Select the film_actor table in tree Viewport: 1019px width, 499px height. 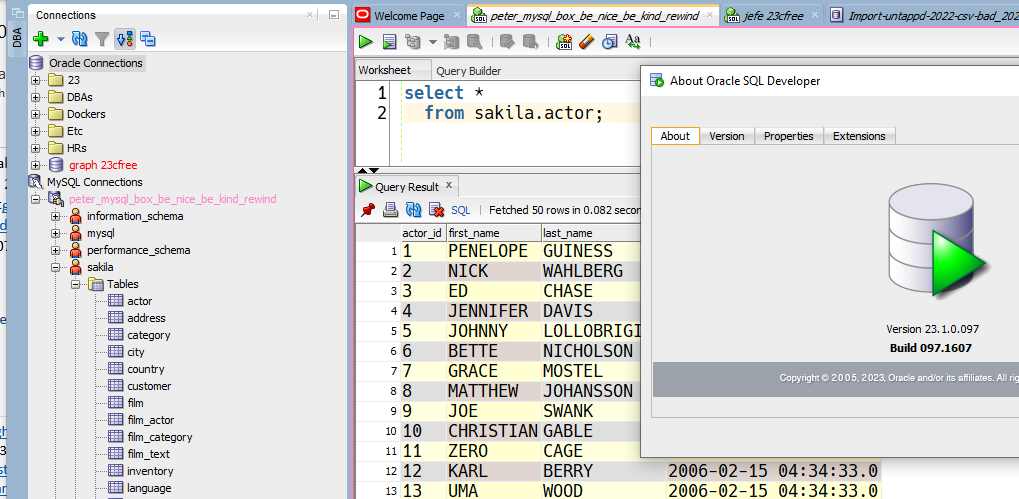click(150, 420)
